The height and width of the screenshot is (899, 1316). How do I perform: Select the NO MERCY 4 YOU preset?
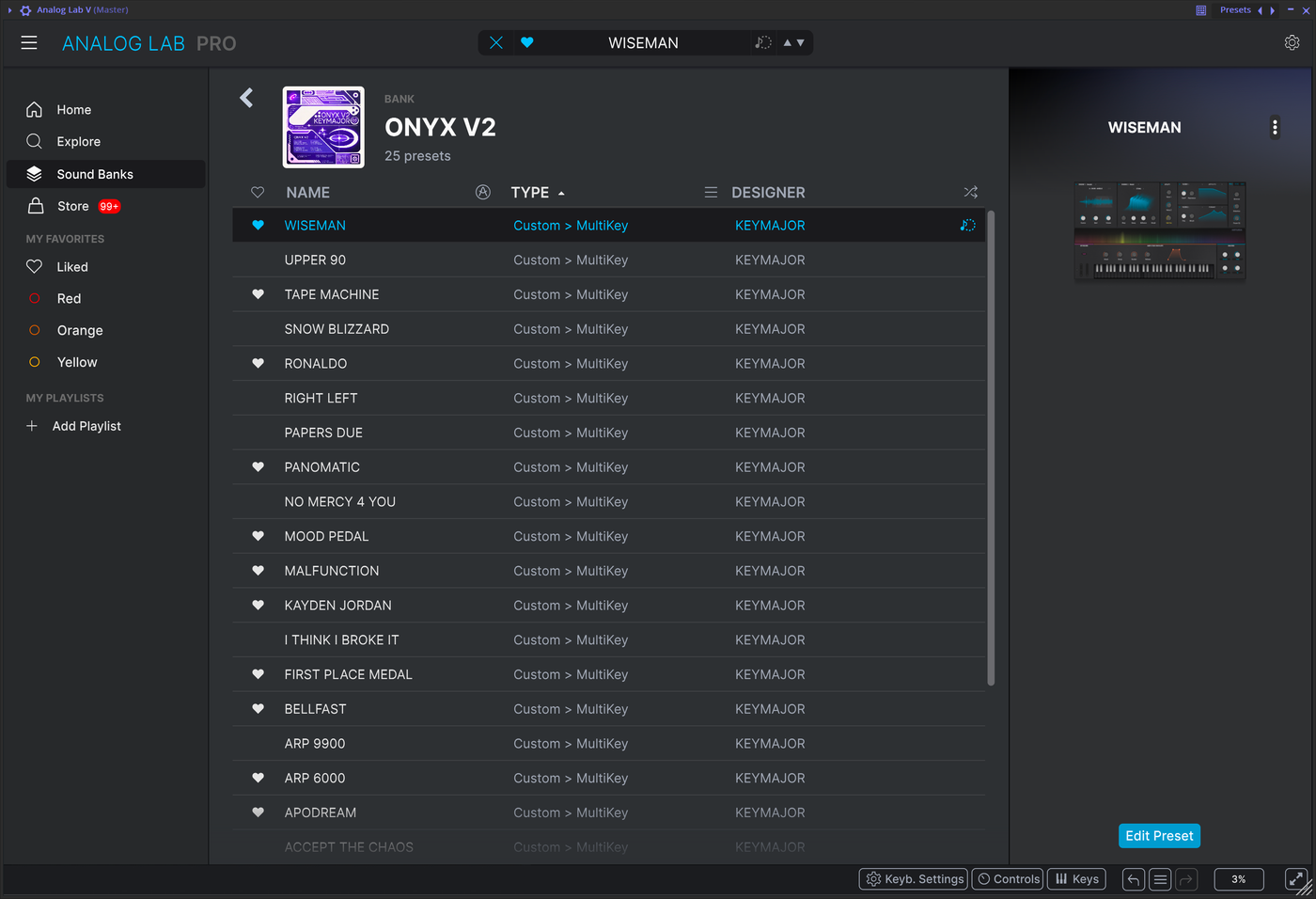coord(609,502)
